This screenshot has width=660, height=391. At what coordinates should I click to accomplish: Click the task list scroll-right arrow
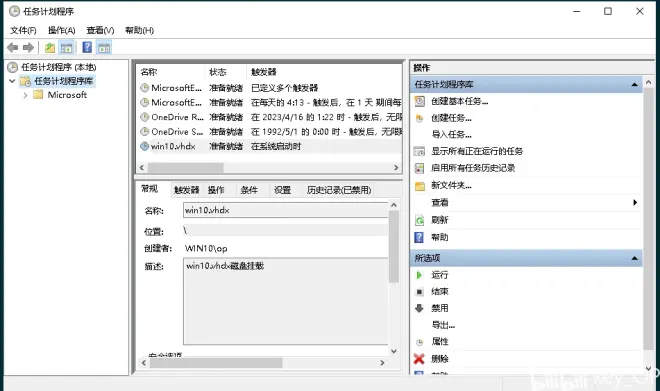click(x=396, y=168)
